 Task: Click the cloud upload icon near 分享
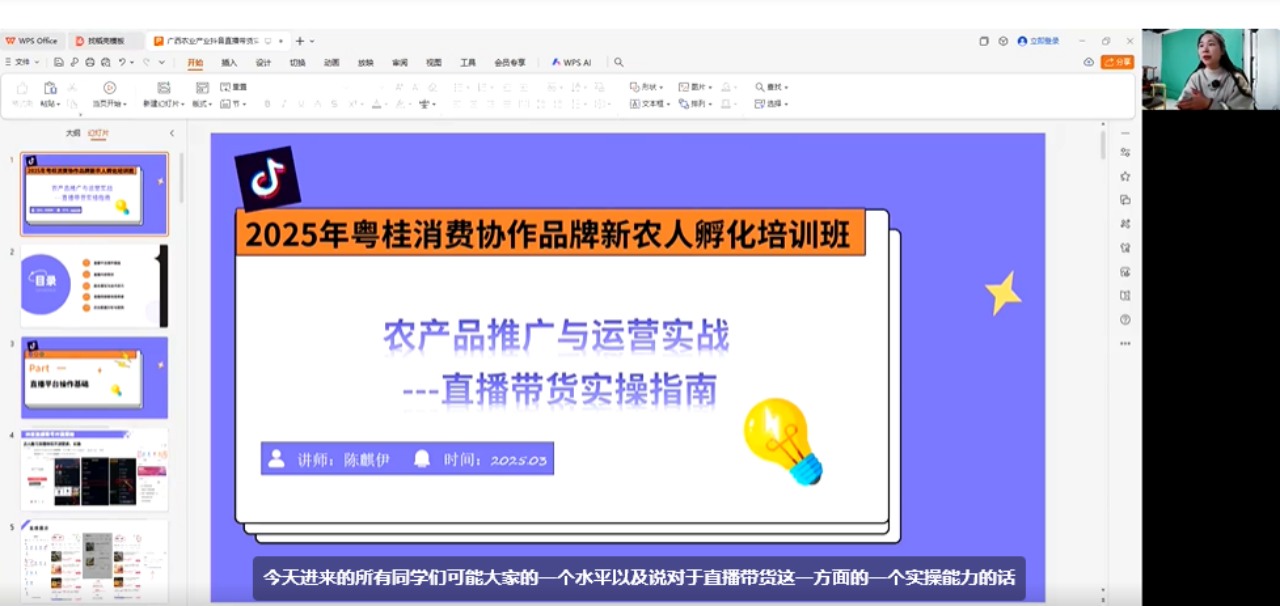1089,62
